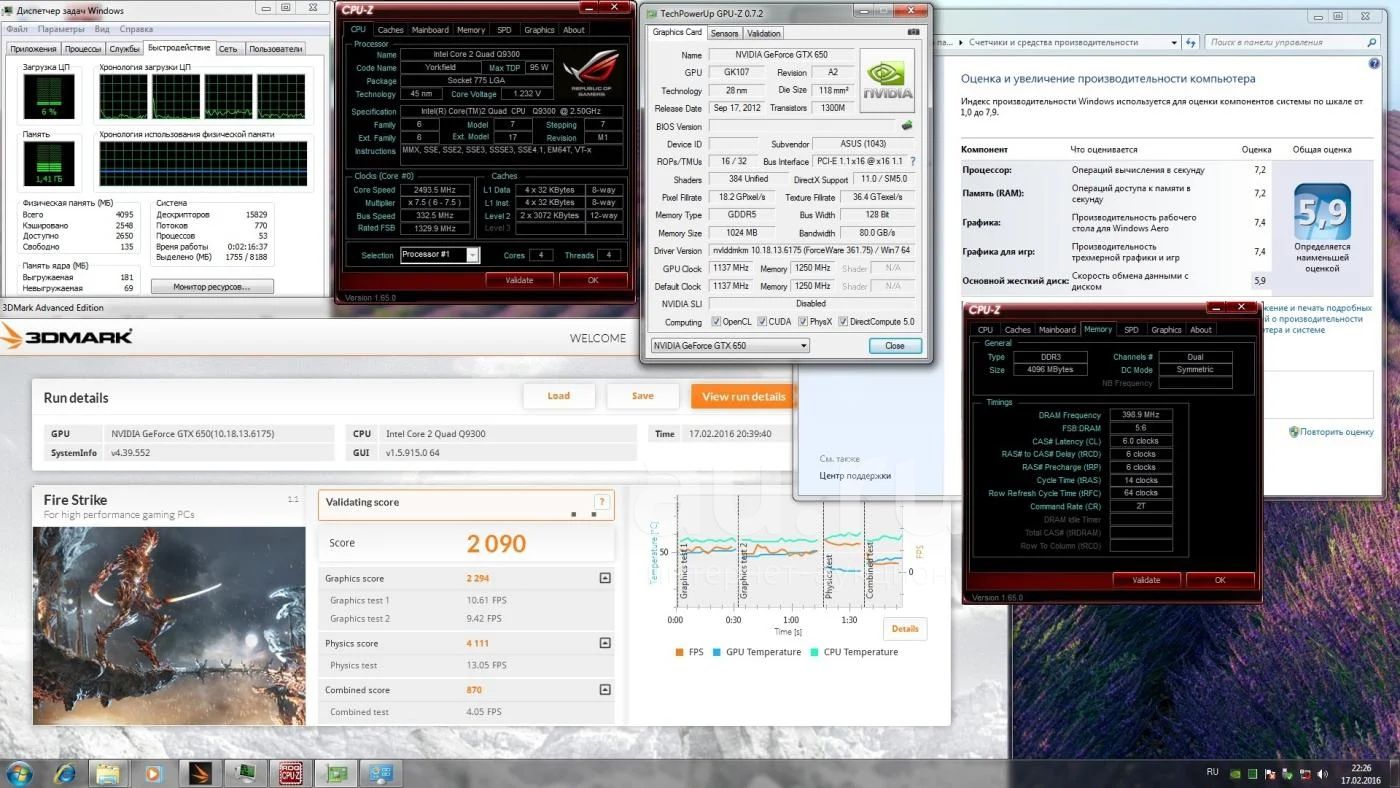Open Control Panel address history dropdown
1400x788 pixels.
click(x=1174, y=43)
